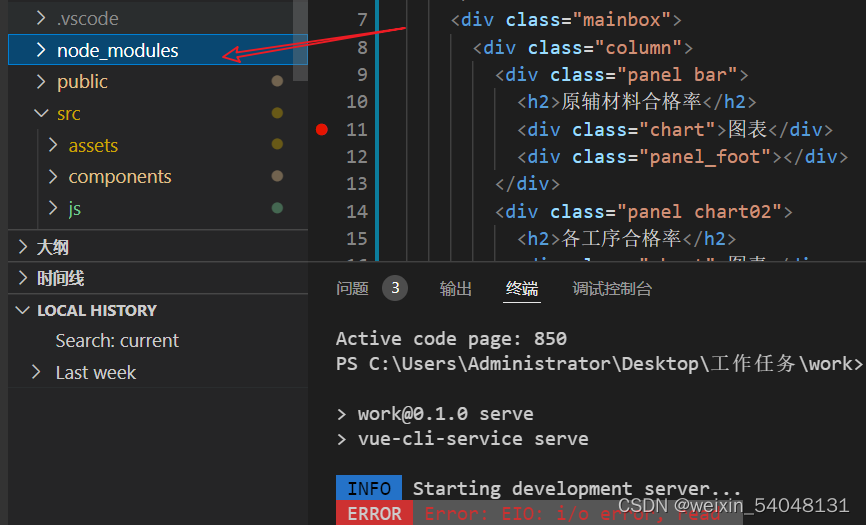
Task: Select the node_modules folder name
Action: (x=118, y=50)
